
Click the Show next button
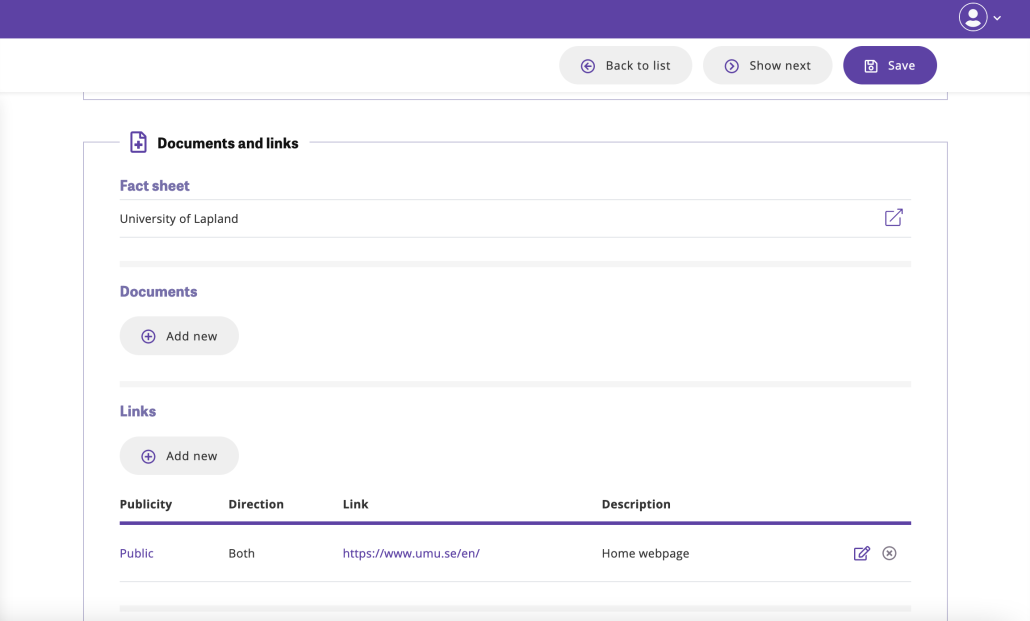(767, 66)
